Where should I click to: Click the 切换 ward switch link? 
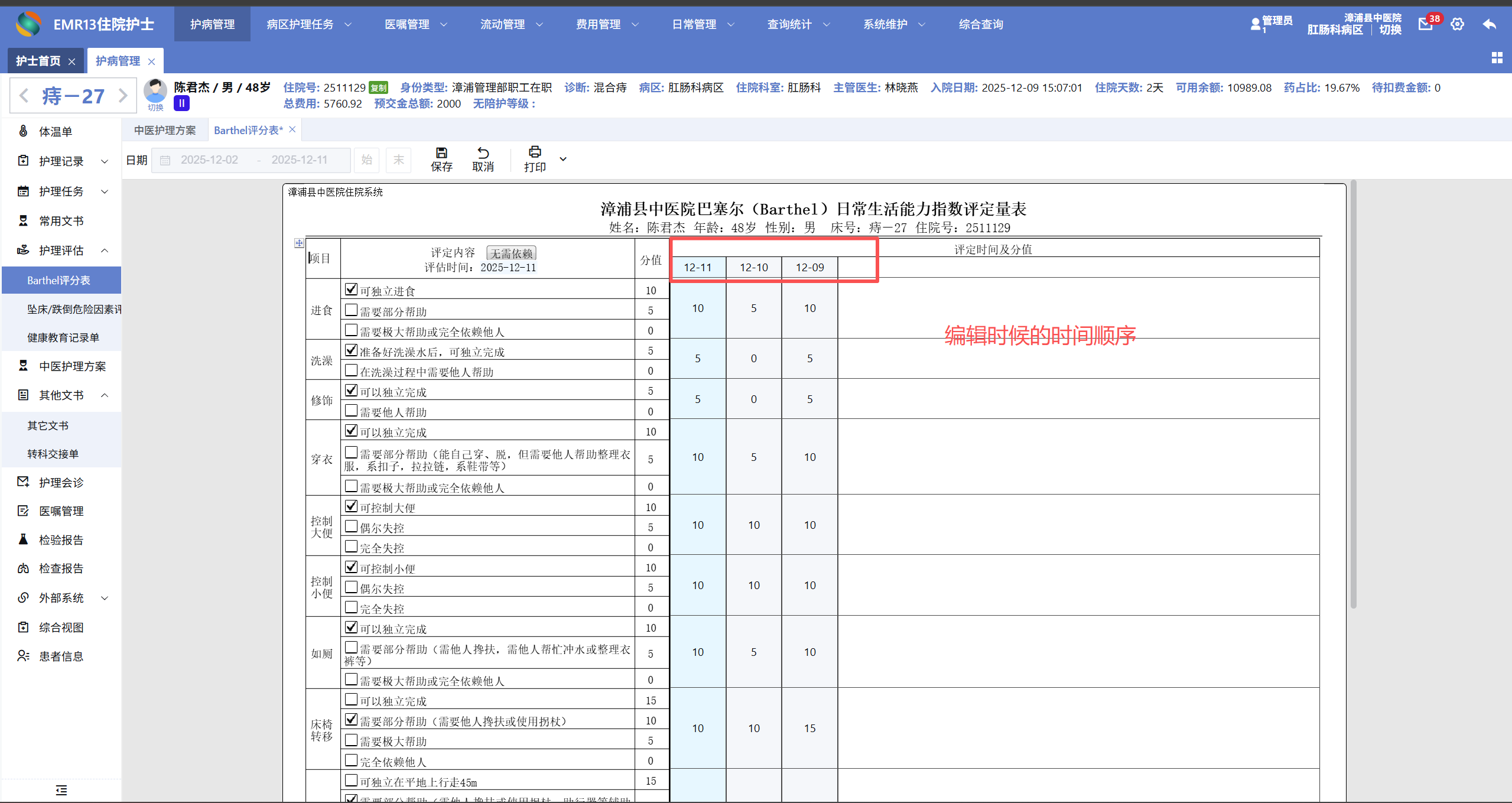(x=1390, y=30)
